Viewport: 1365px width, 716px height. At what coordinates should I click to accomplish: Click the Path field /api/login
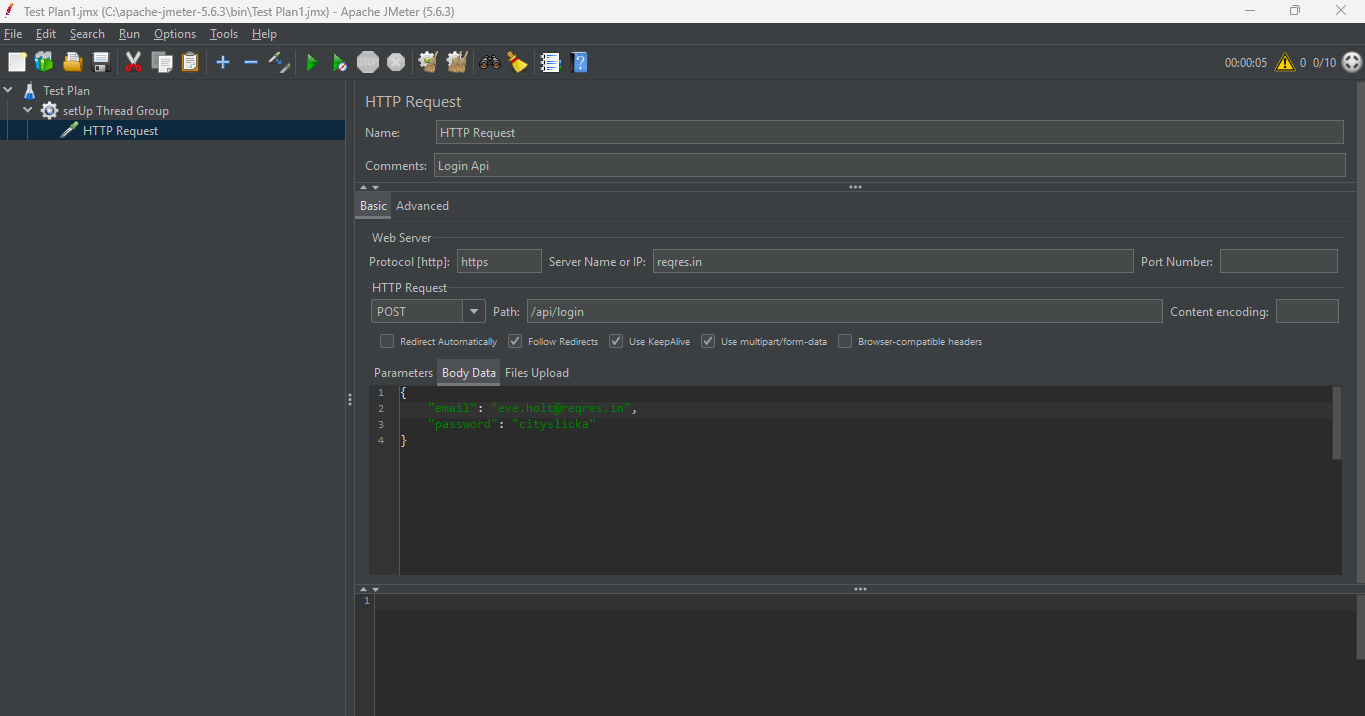[845, 311]
